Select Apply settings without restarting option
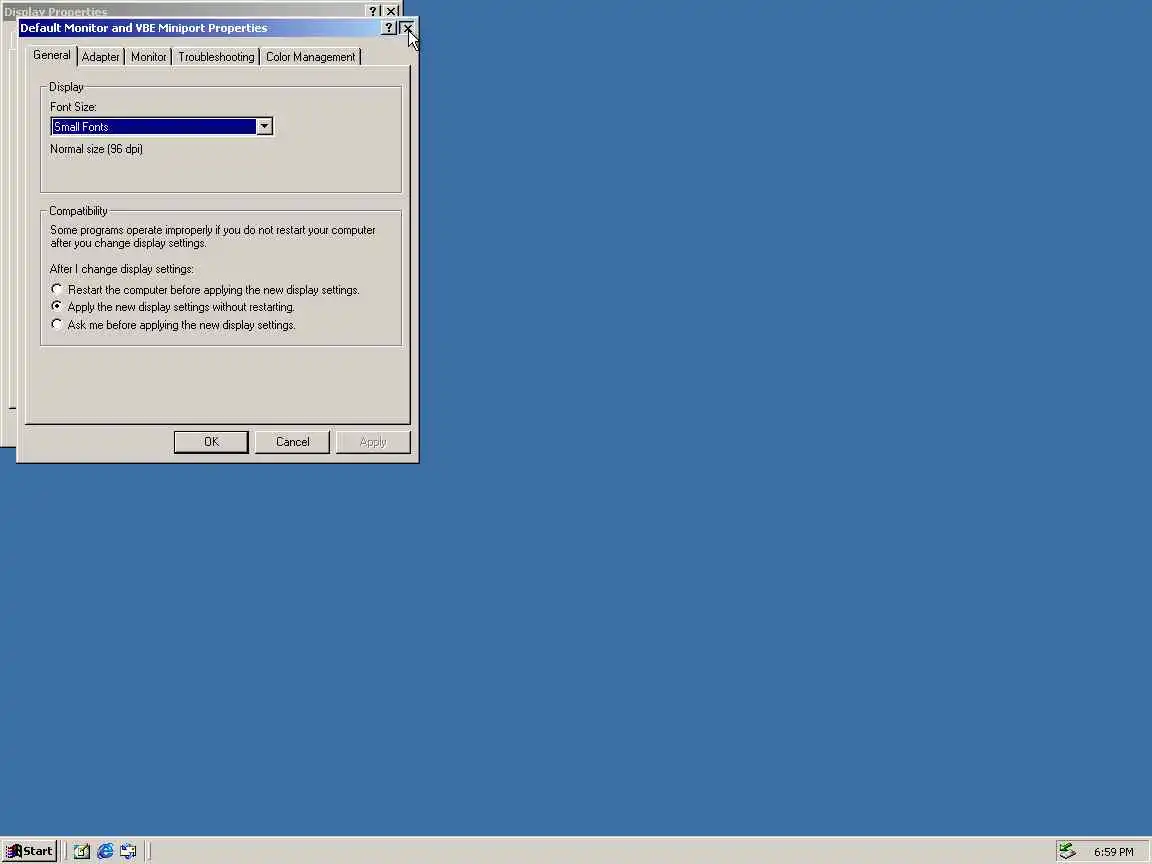 (x=173, y=307)
